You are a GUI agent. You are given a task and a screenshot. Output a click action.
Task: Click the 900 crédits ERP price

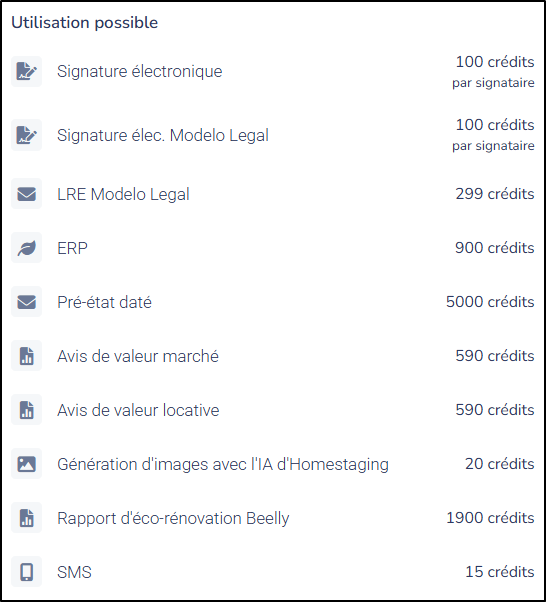495,248
